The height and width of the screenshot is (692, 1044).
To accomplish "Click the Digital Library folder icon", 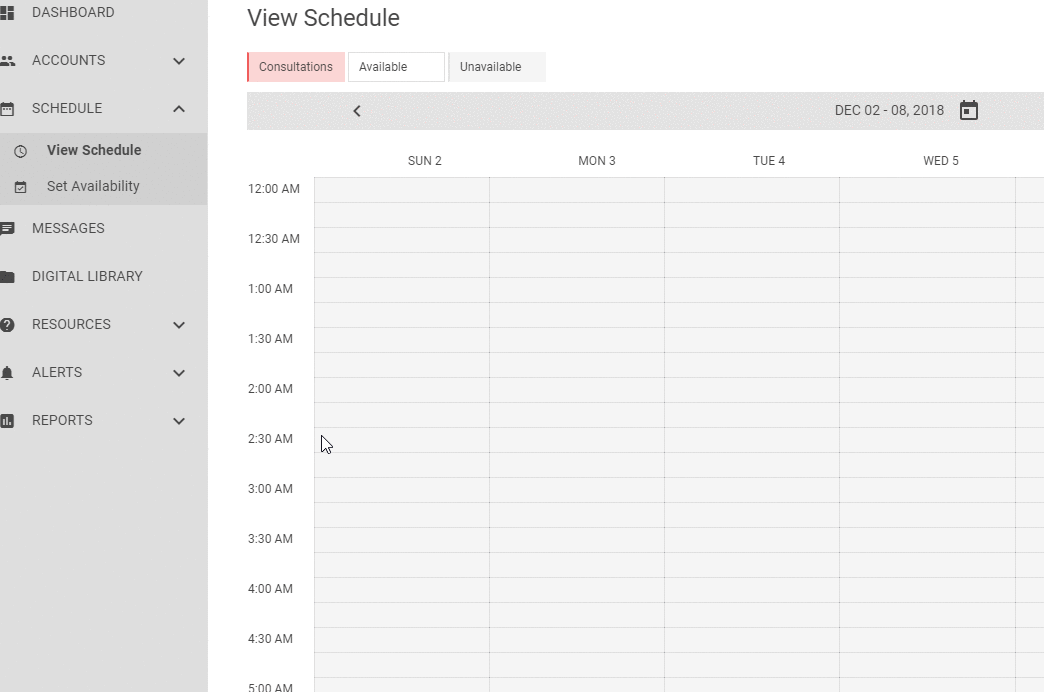I will pos(8,277).
